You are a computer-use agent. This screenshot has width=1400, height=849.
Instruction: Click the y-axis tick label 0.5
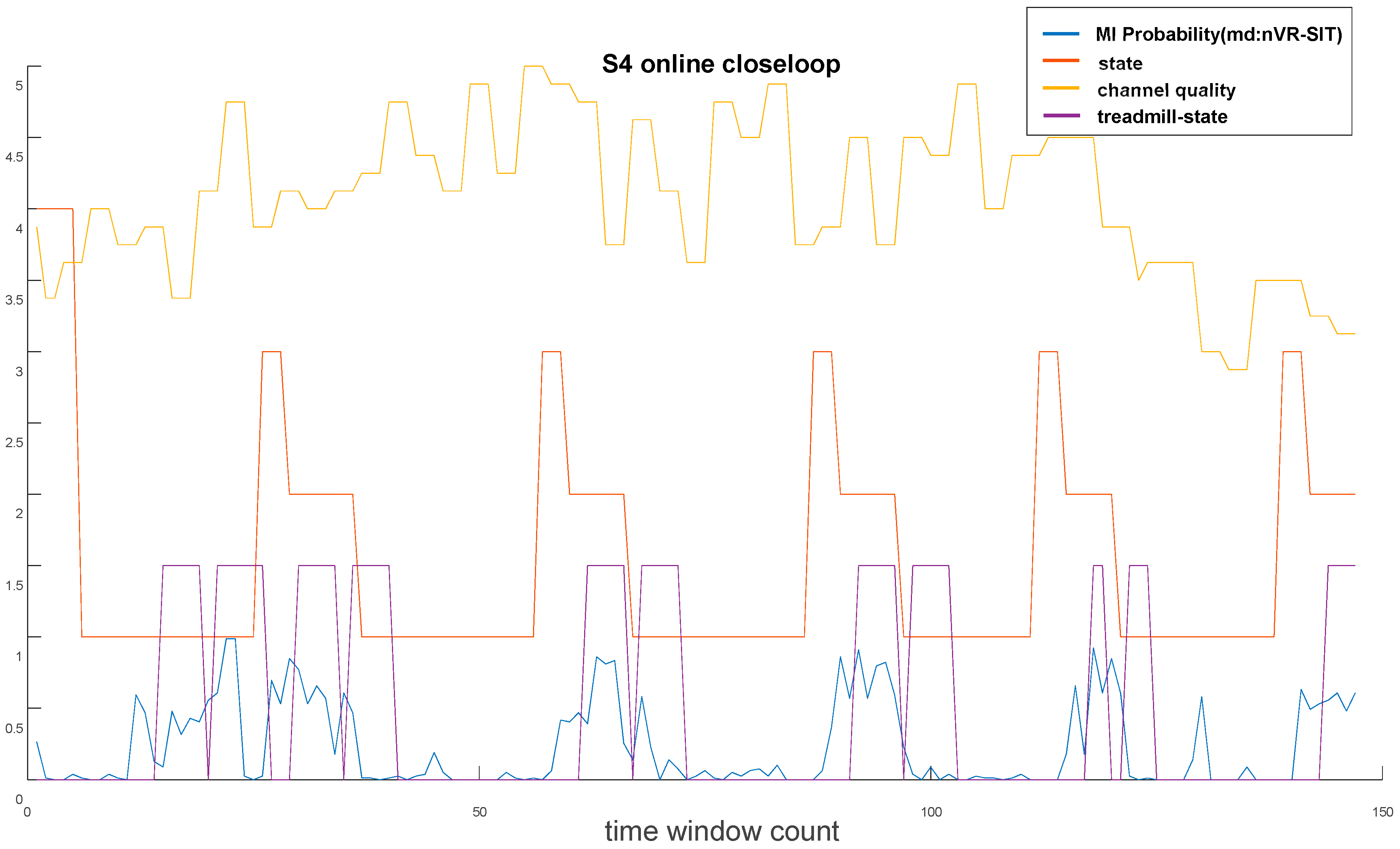(14, 728)
